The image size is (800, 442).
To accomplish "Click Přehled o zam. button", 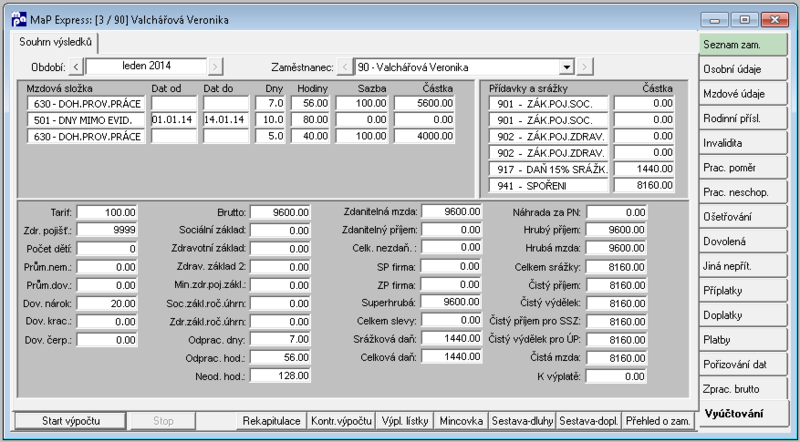I will [x=659, y=421].
